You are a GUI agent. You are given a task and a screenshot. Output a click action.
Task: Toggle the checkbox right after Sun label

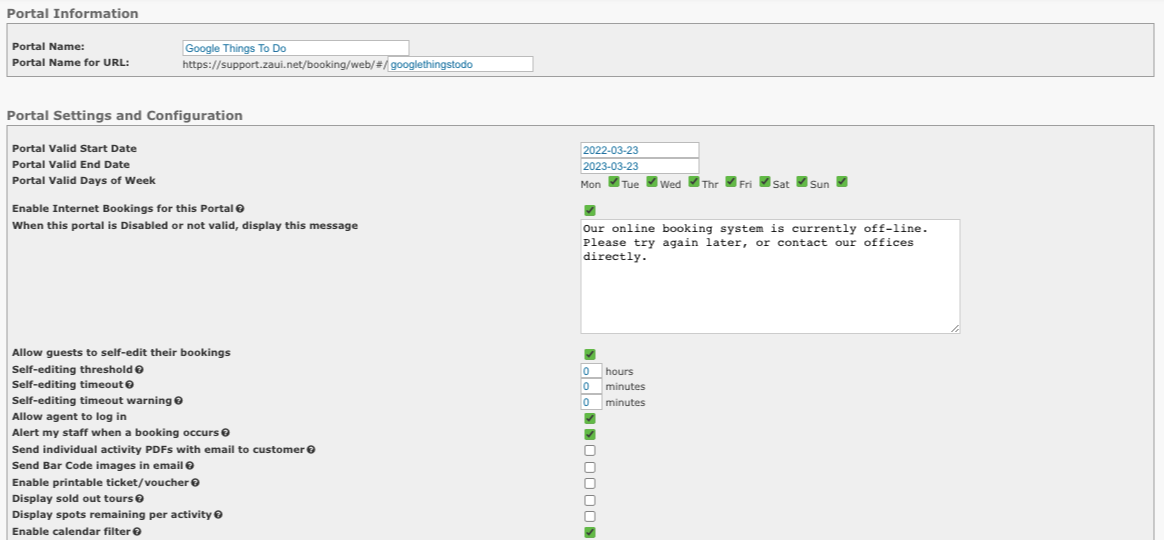[842, 182]
